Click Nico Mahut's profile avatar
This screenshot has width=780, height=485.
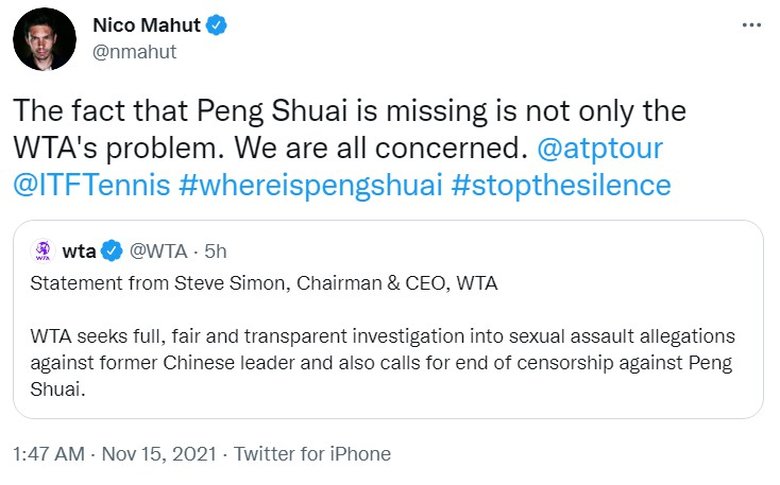point(44,39)
